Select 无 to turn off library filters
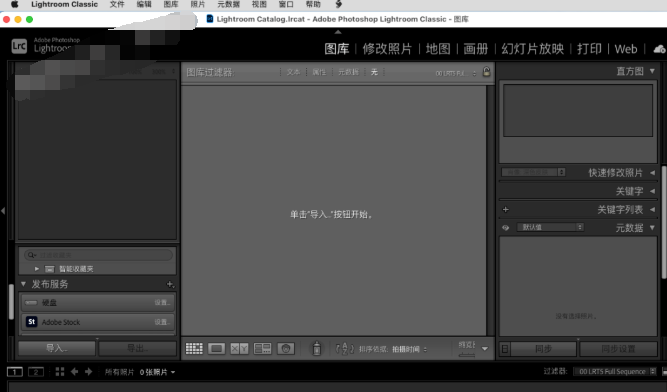 pos(374,72)
